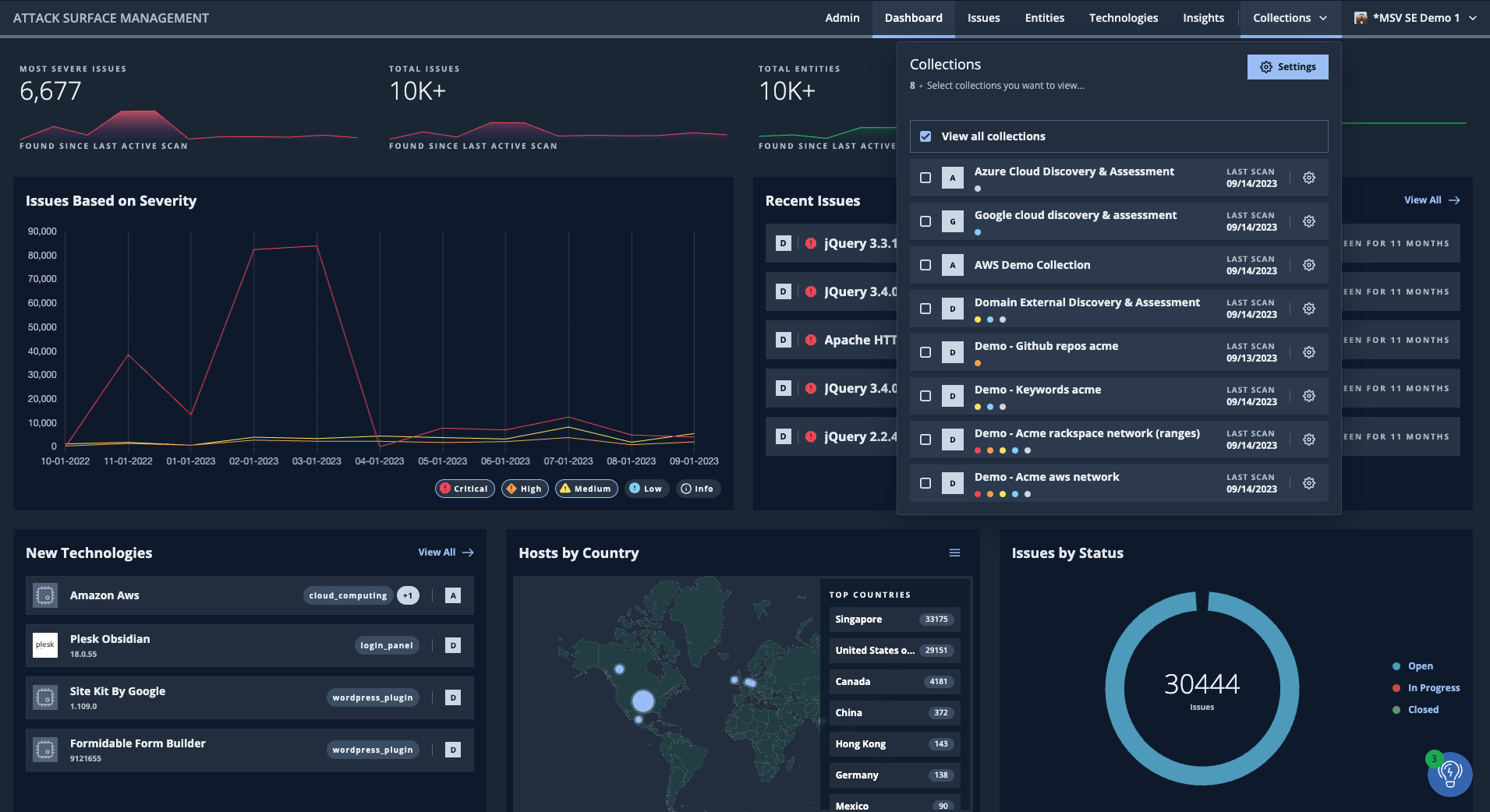The width and height of the screenshot is (1490, 812).
Task: Click View All in New Technologies
Action: point(446,553)
